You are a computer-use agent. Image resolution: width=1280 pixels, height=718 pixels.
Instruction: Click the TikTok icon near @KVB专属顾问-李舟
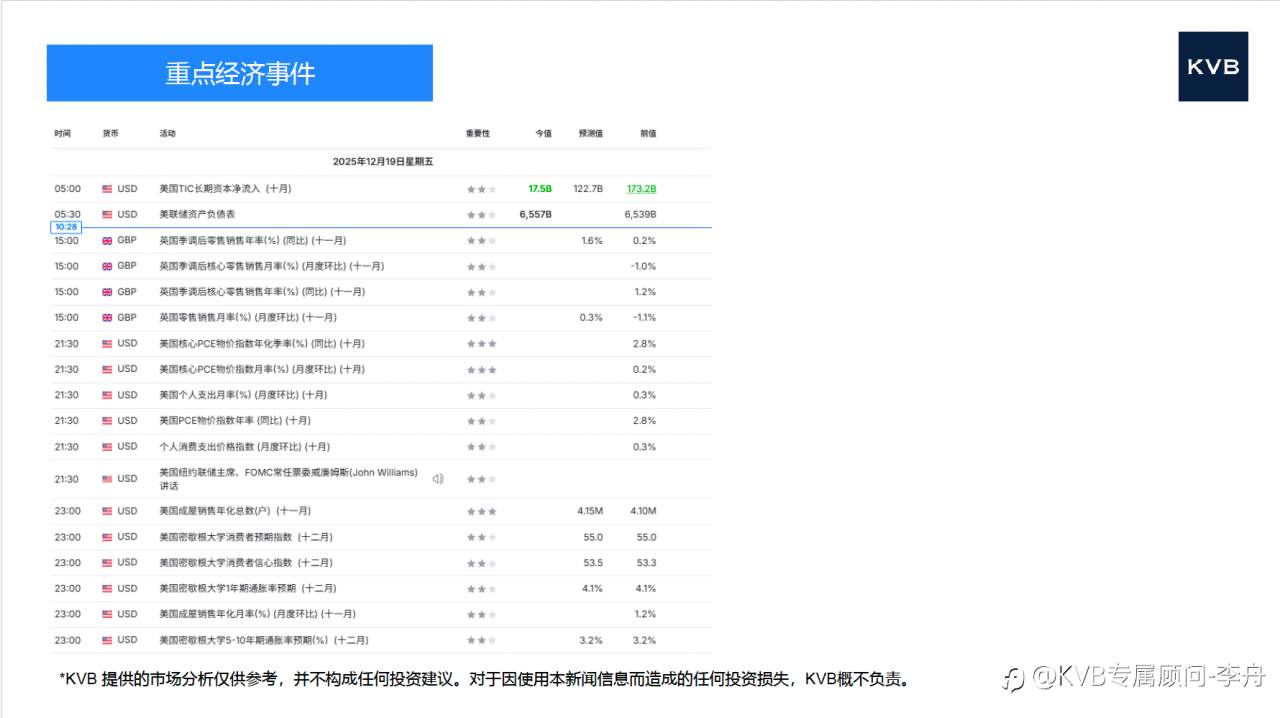1012,677
